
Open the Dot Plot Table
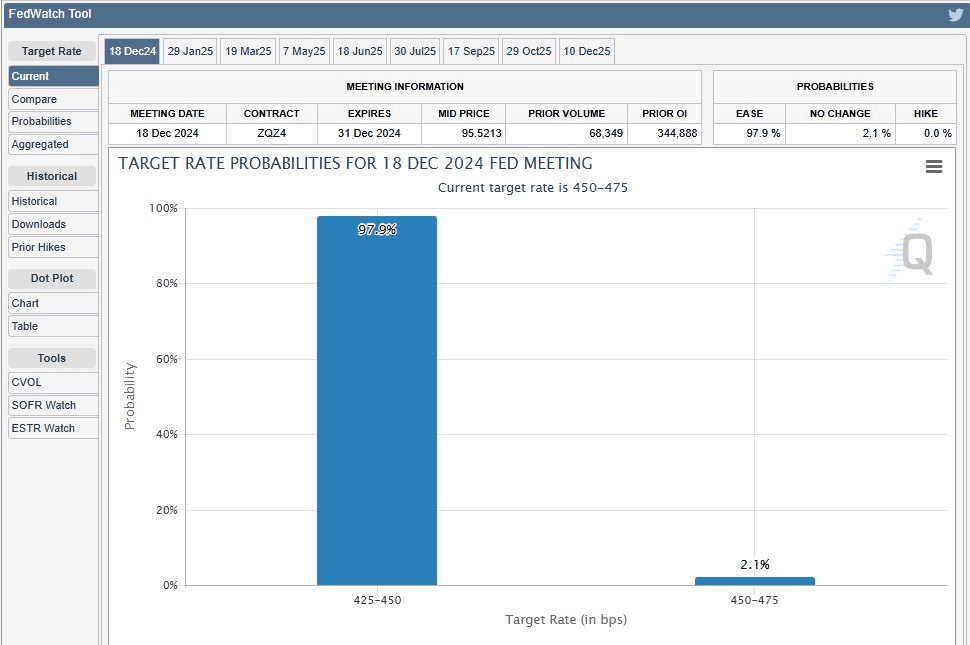point(53,326)
